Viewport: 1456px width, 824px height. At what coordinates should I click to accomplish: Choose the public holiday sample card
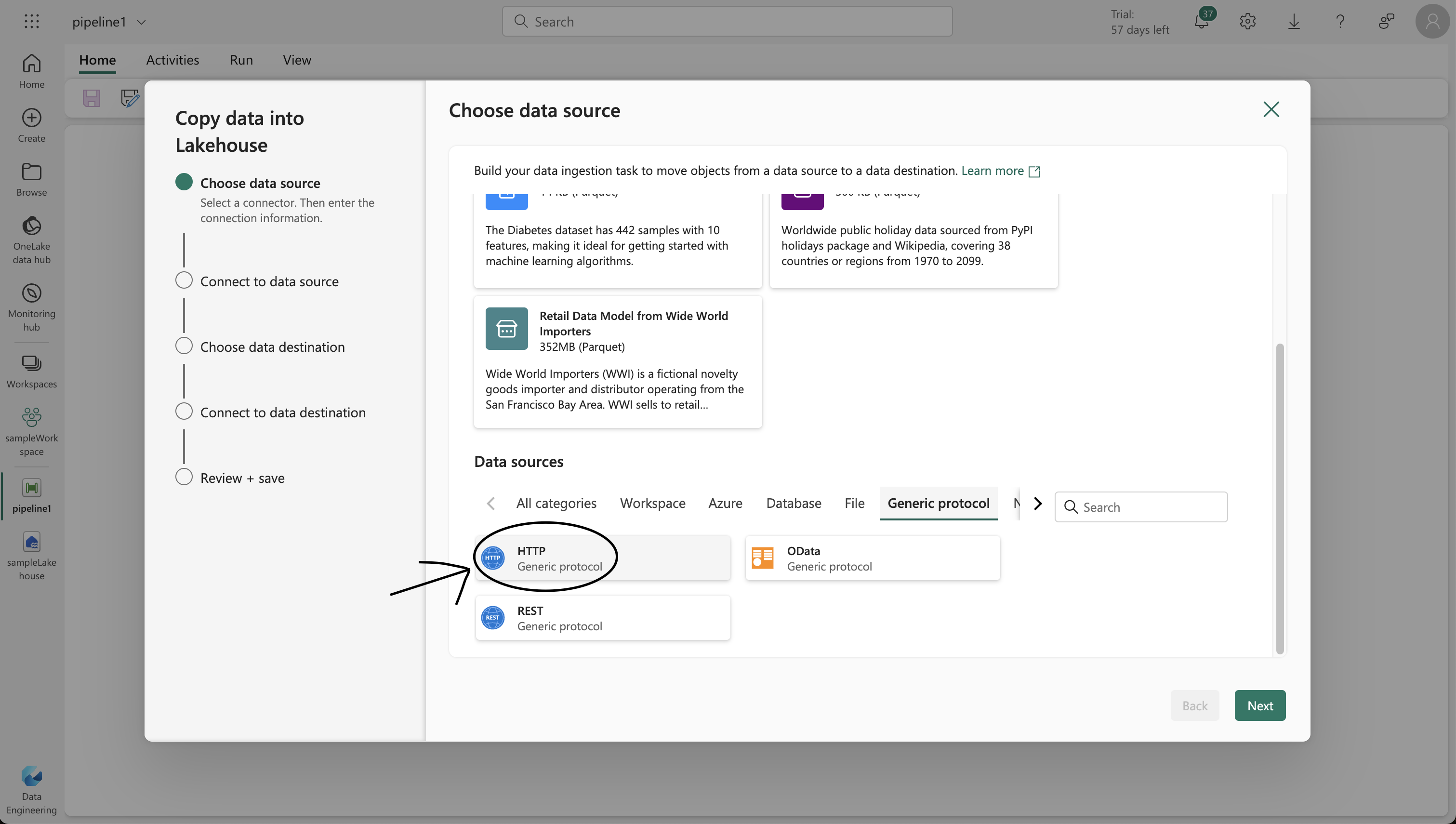pyautogui.click(x=913, y=240)
